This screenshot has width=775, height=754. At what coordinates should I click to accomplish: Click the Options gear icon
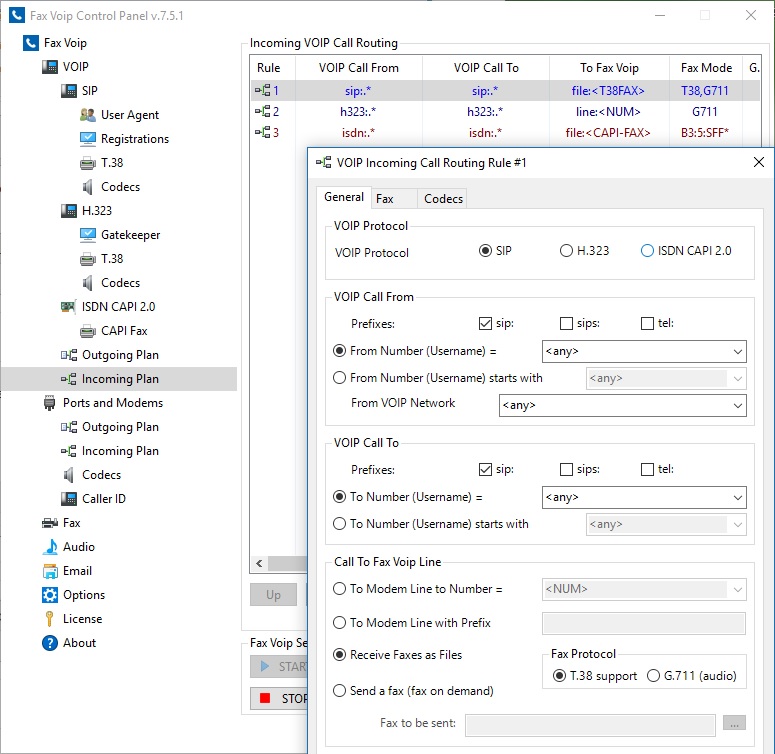[x=50, y=595]
